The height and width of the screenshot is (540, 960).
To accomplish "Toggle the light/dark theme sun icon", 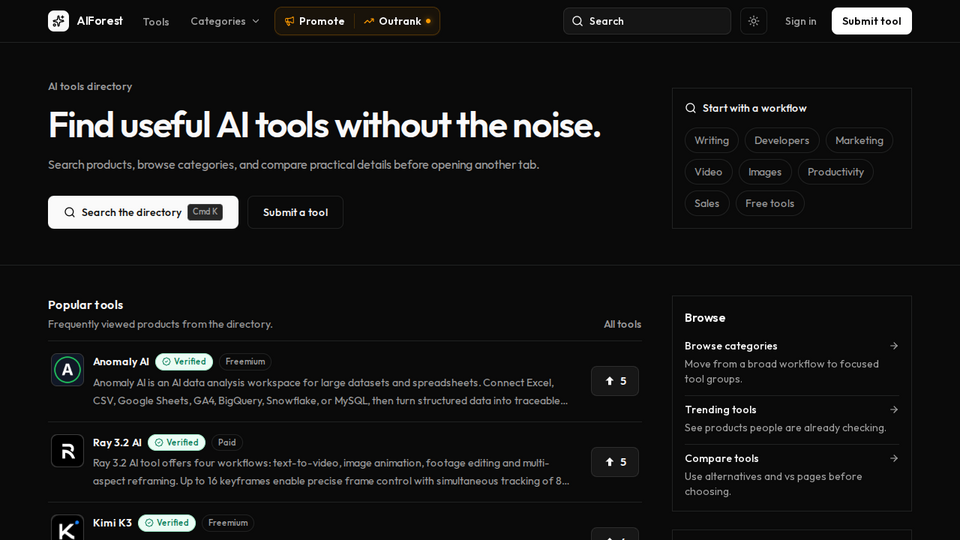I will pyautogui.click(x=753, y=21).
